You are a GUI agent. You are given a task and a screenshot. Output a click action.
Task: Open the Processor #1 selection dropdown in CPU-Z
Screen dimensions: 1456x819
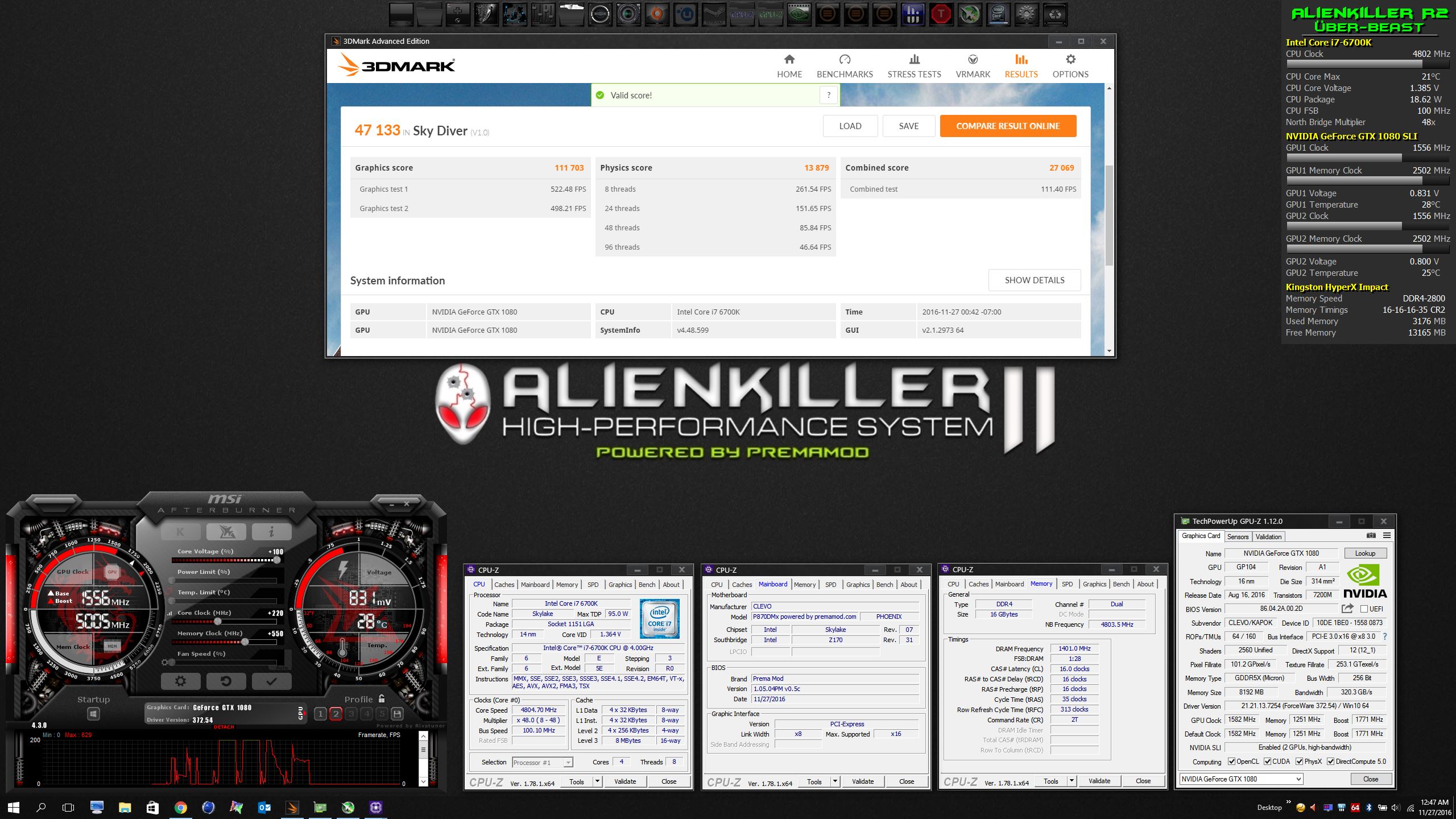(542, 762)
